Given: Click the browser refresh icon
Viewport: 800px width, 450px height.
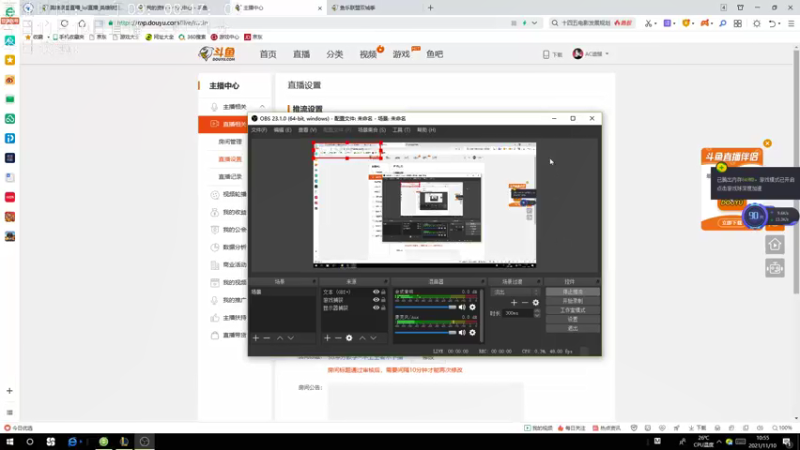Looking at the screenshot, I should point(64,23).
